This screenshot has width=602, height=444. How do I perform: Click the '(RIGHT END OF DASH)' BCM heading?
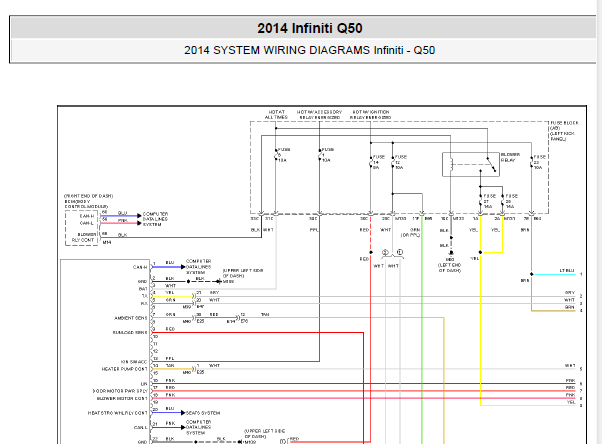coord(89,196)
